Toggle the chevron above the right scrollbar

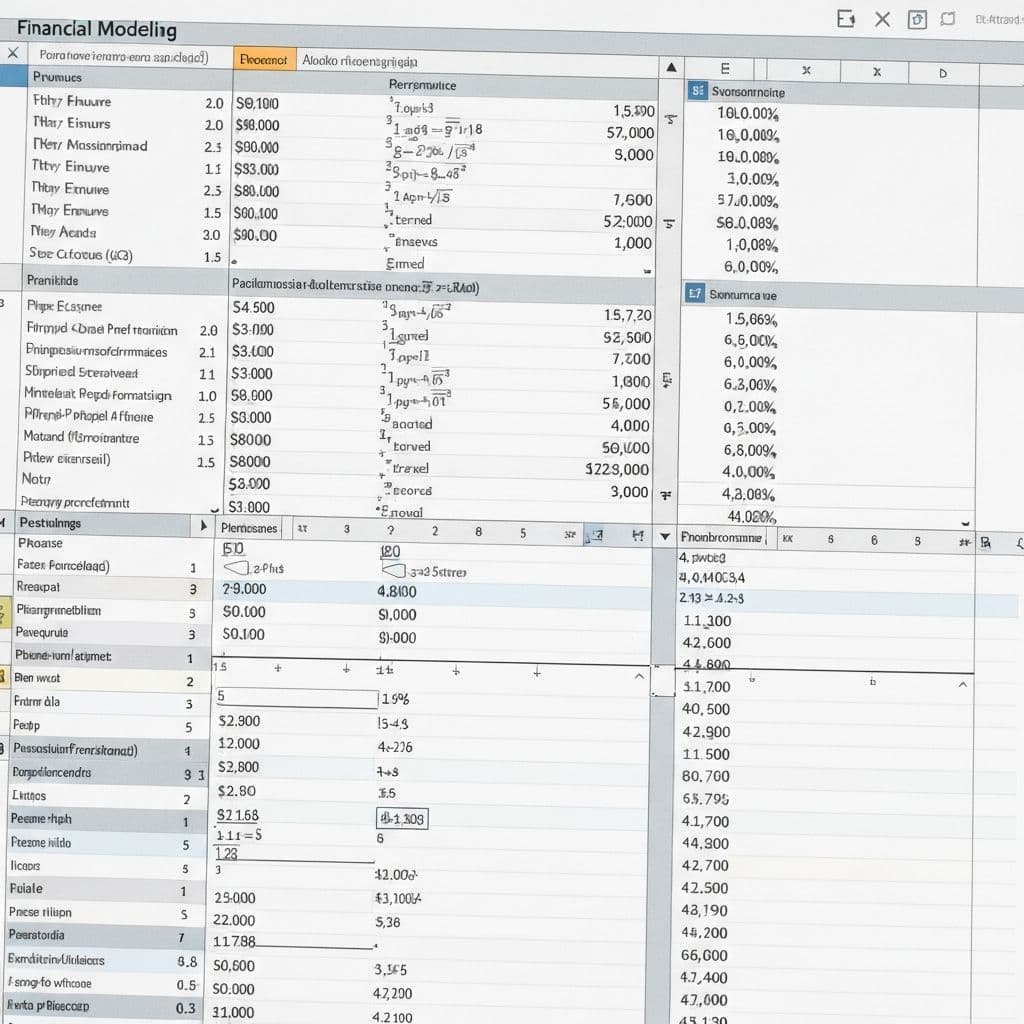point(961,686)
